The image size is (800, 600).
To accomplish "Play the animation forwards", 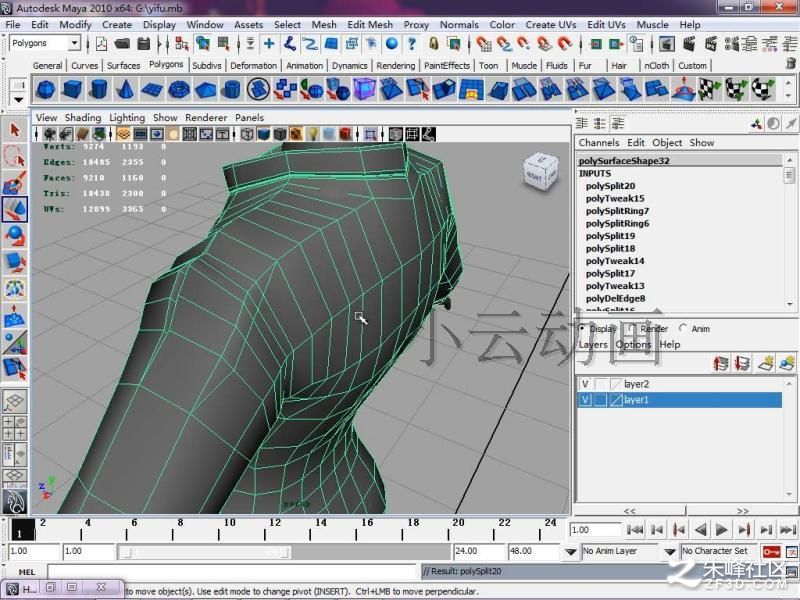I will 721,530.
